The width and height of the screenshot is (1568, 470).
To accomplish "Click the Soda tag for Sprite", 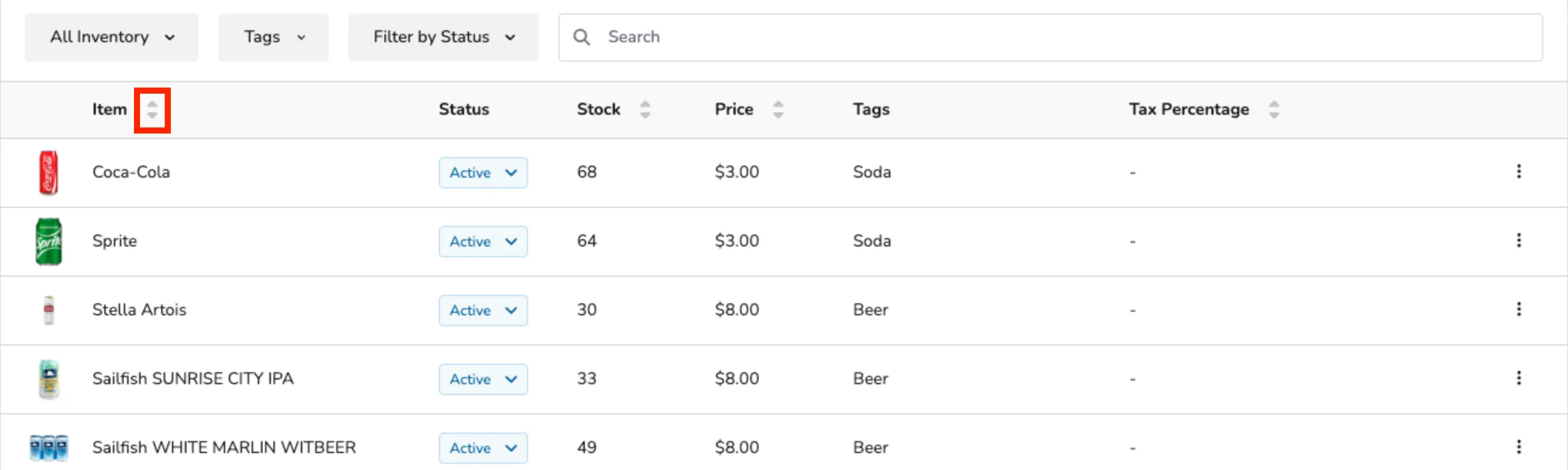I will pos(872,241).
